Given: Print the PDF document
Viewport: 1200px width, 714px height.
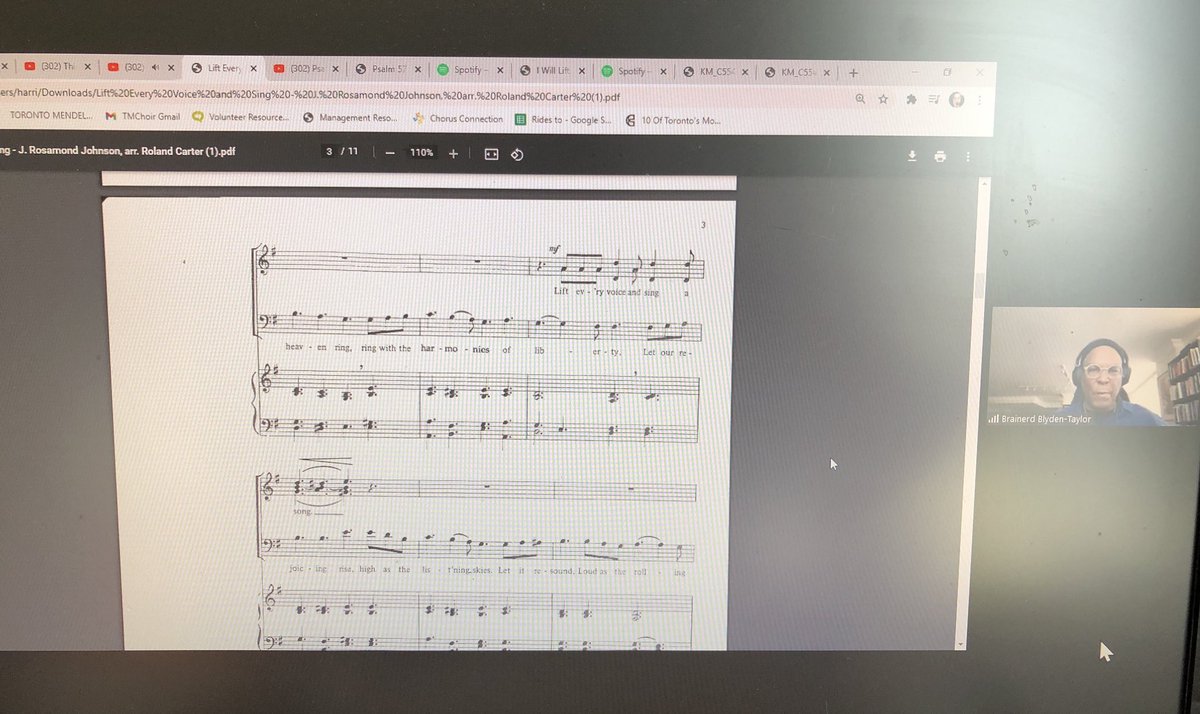Looking at the screenshot, I should (940, 156).
